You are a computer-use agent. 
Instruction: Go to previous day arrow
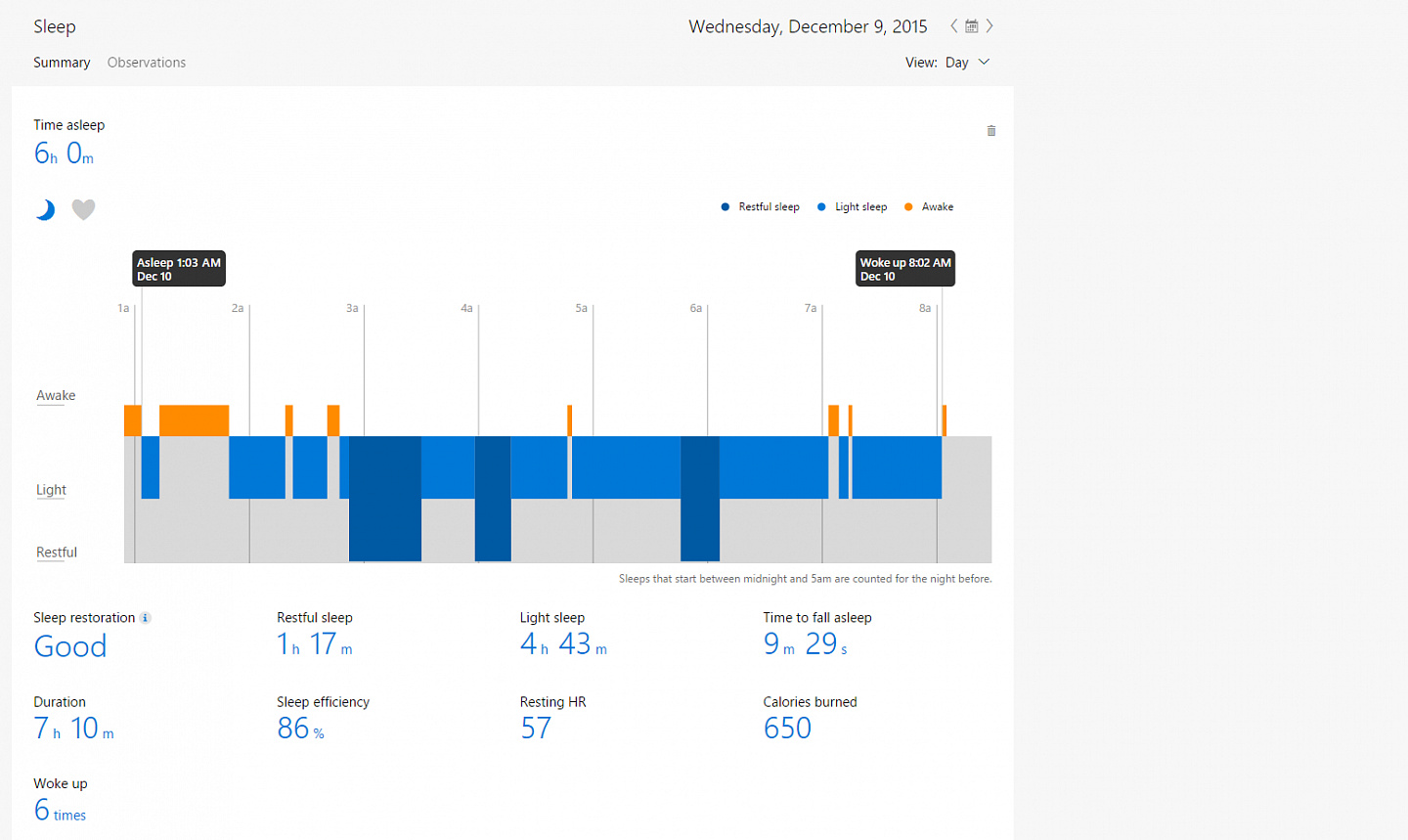[954, 26]
